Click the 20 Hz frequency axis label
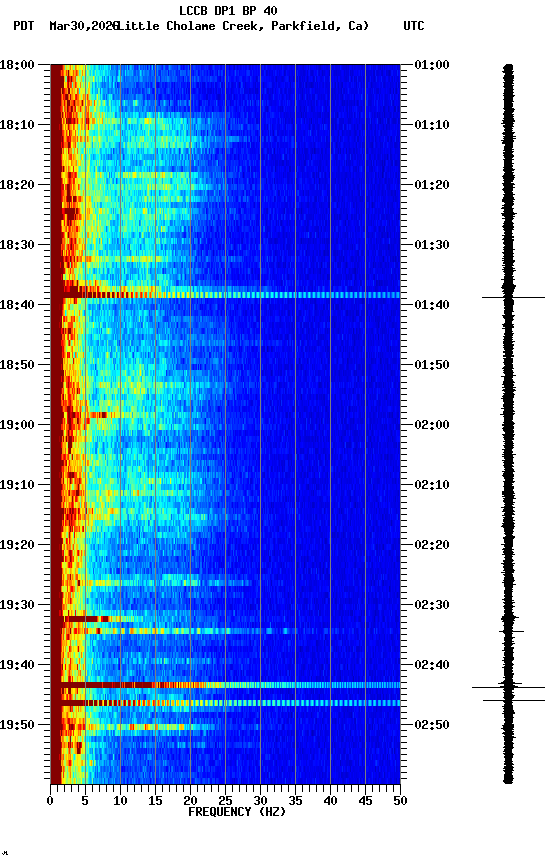This screenshot has width=552, height=864. click(x=190, y=801)
